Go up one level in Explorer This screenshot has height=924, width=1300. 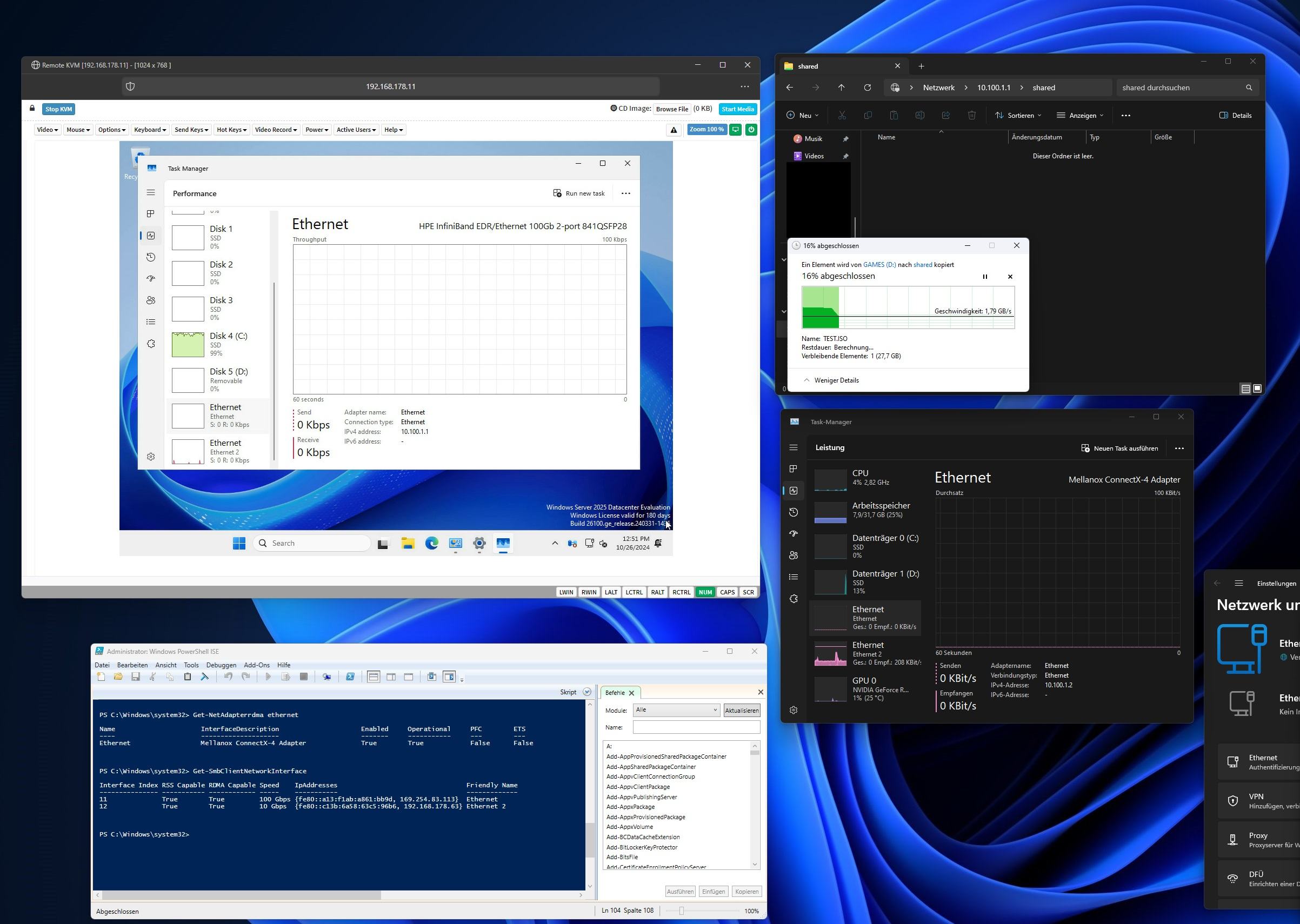tap(841, 88)
